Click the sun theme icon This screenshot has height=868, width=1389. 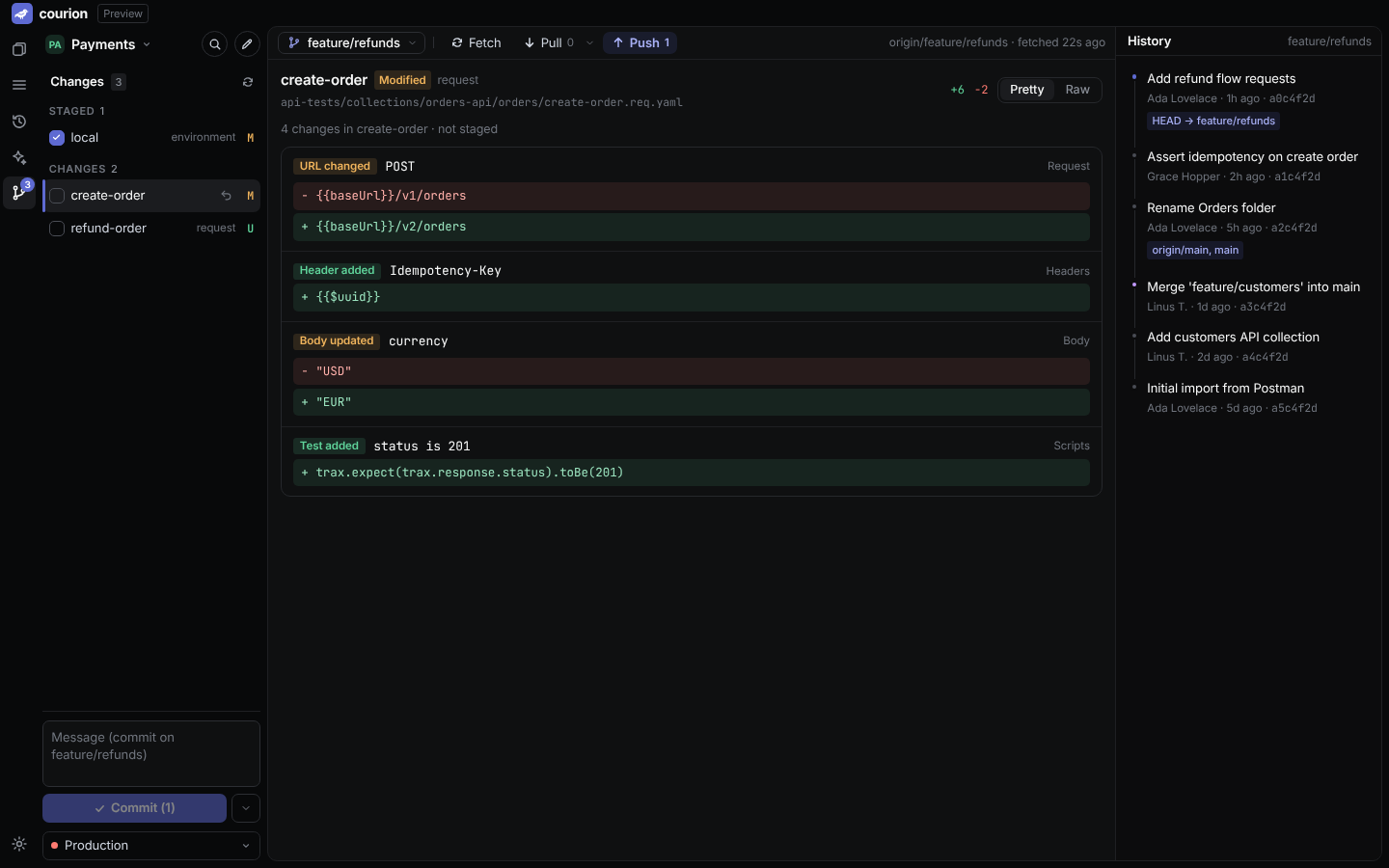[x=19, y=844]
